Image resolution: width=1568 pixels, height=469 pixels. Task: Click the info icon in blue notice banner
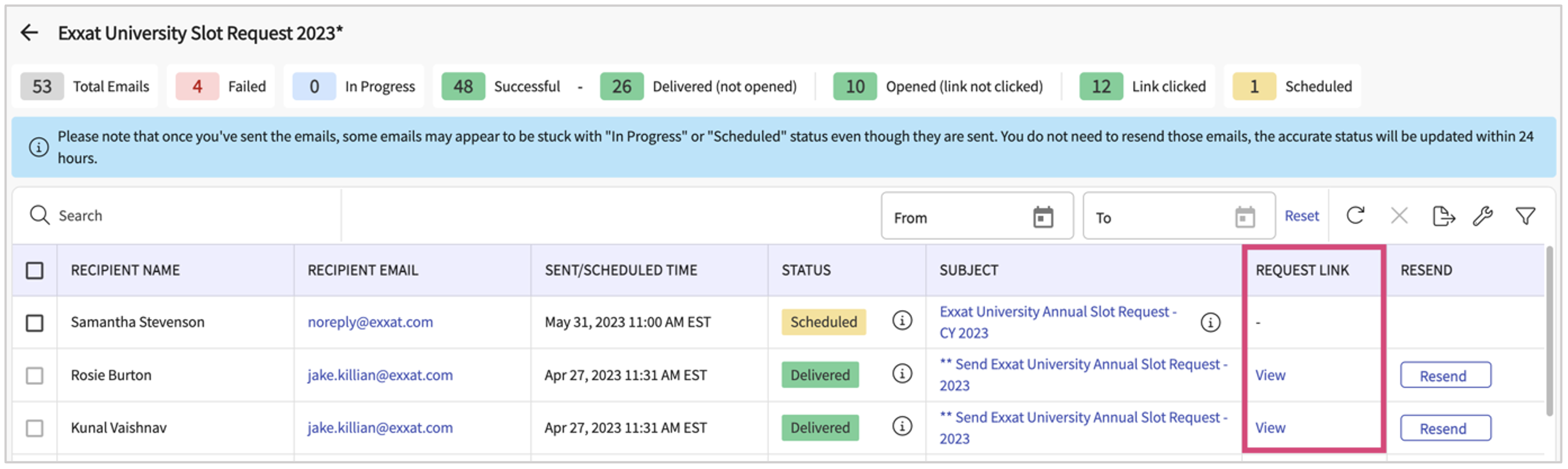coord(38,147)
